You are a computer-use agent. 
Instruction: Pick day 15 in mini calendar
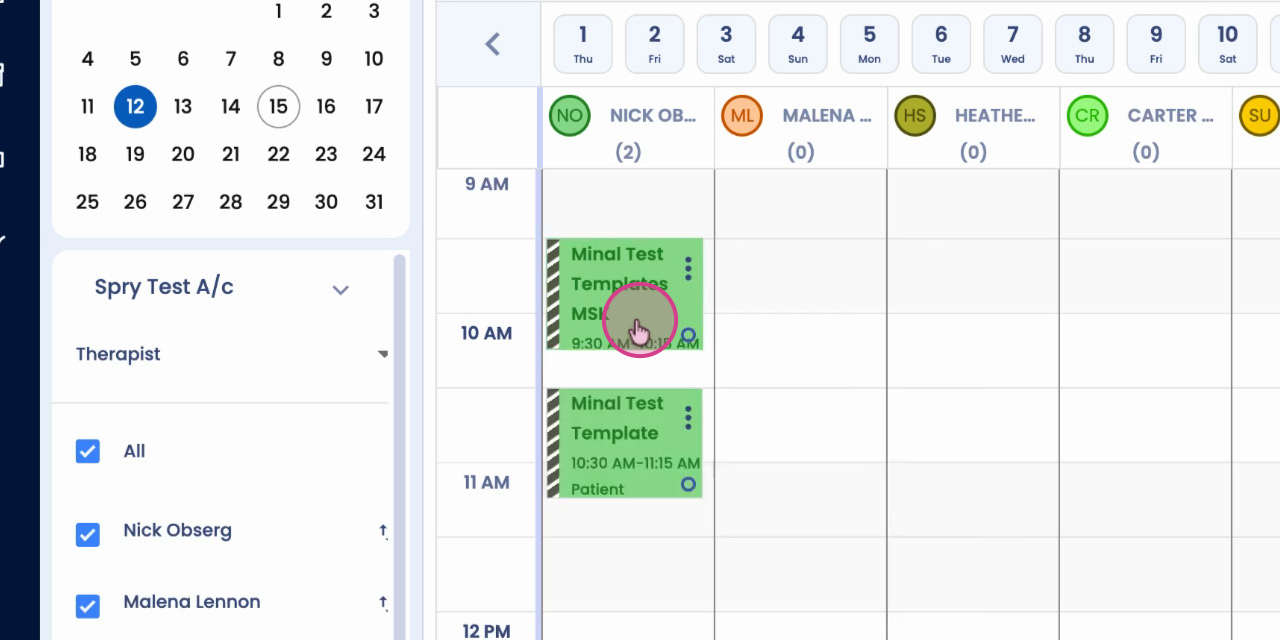tap(278, 106)
